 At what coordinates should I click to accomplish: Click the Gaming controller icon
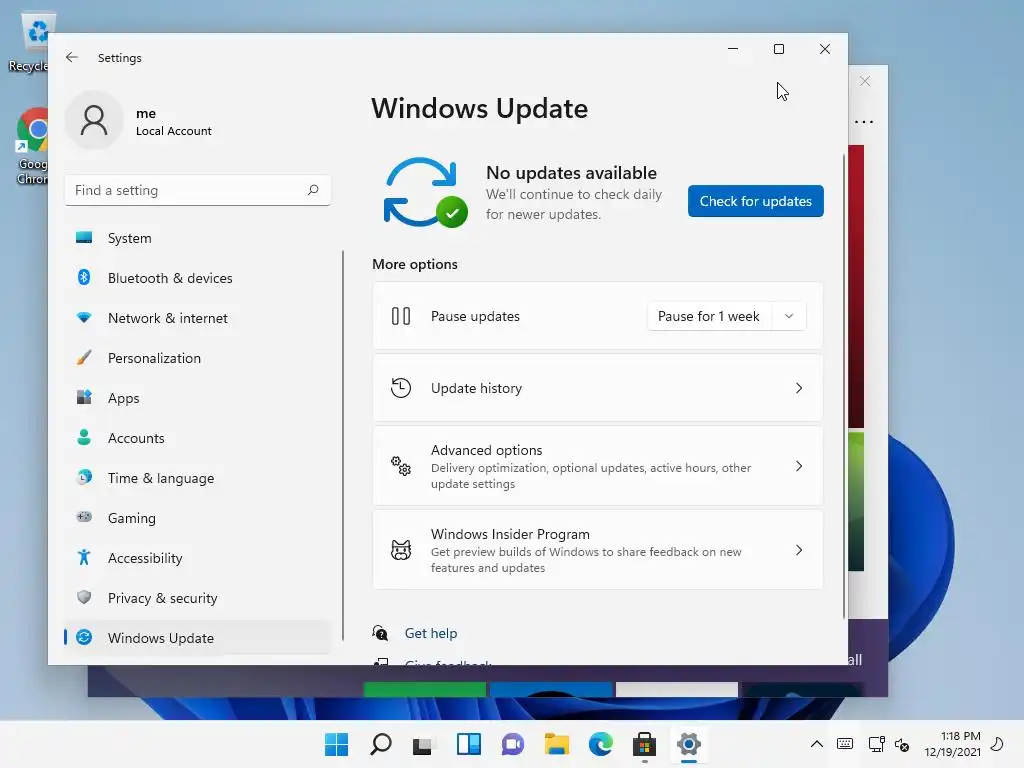pyautogui.click(x=84, y=517)
